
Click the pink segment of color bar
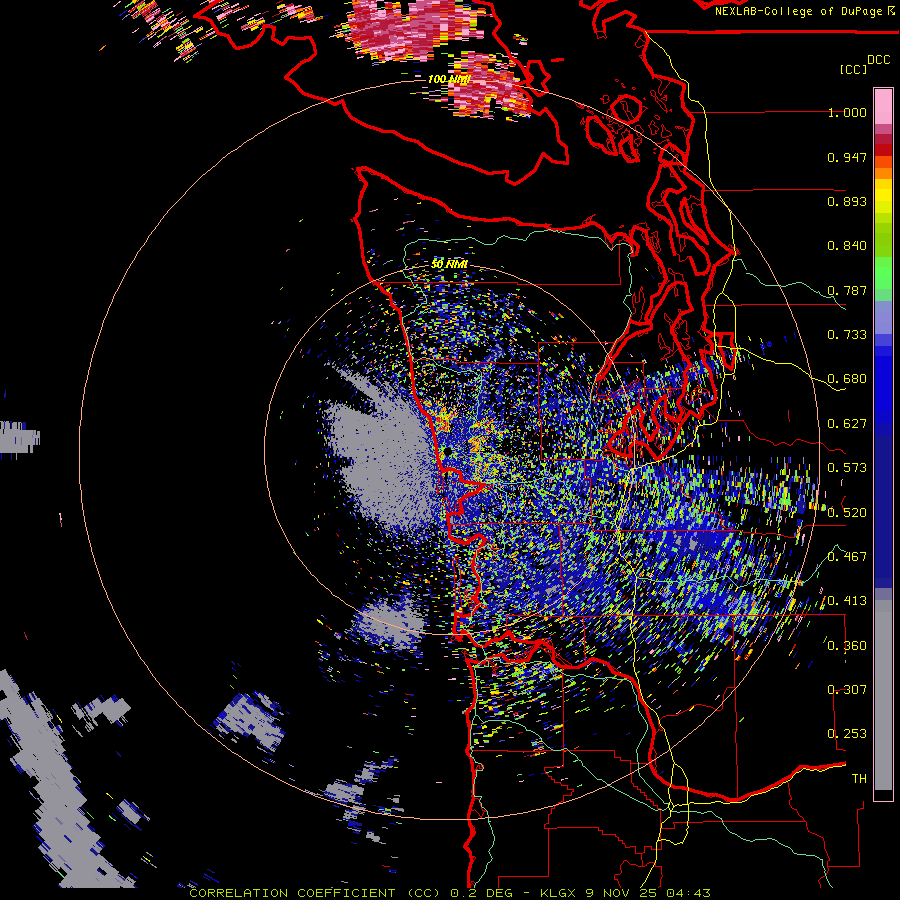(883, 107)
